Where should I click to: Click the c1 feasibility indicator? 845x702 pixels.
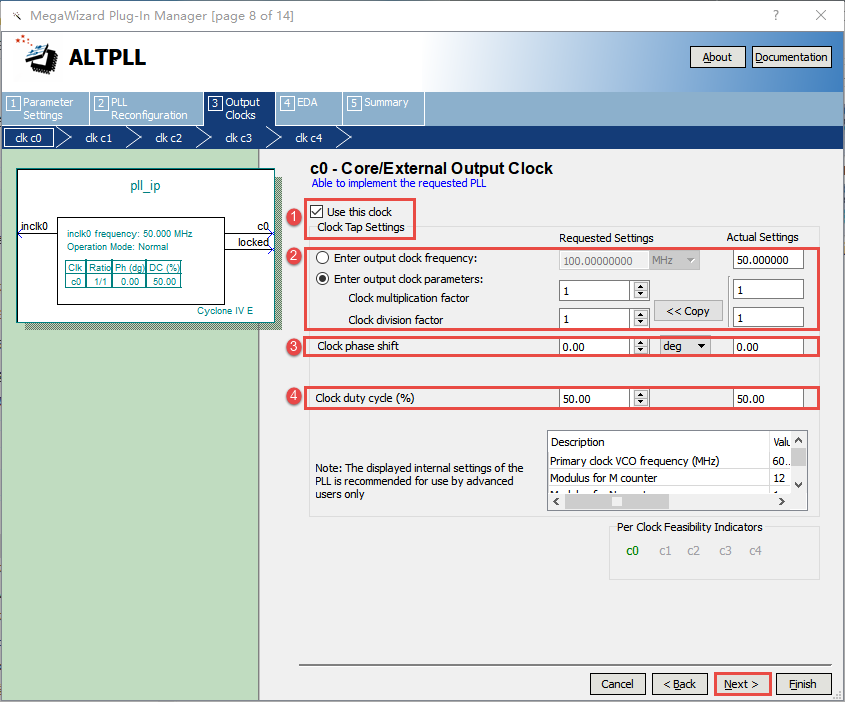coord(665,551)
